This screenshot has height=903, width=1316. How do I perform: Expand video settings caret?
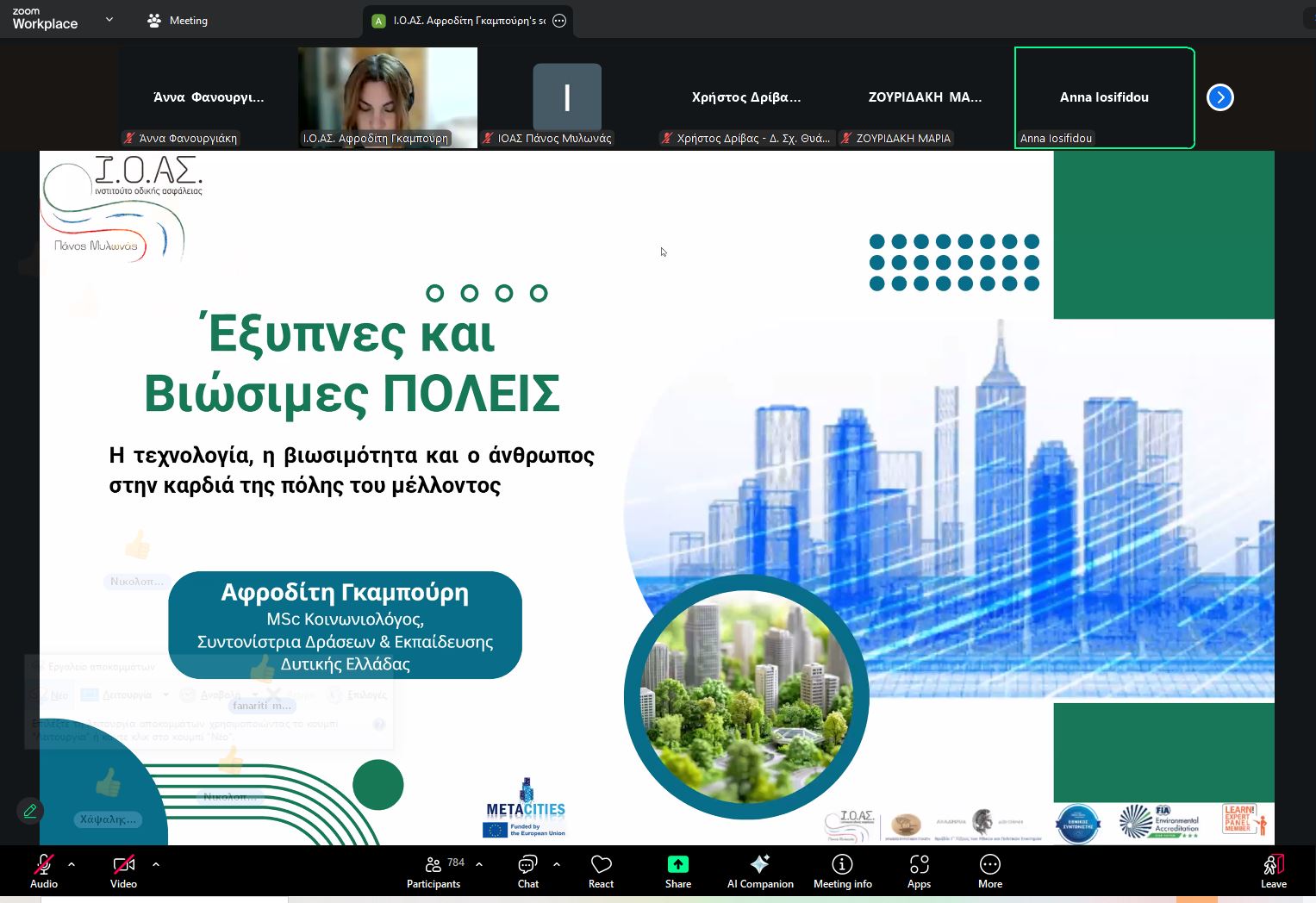[x=156, y=863]
